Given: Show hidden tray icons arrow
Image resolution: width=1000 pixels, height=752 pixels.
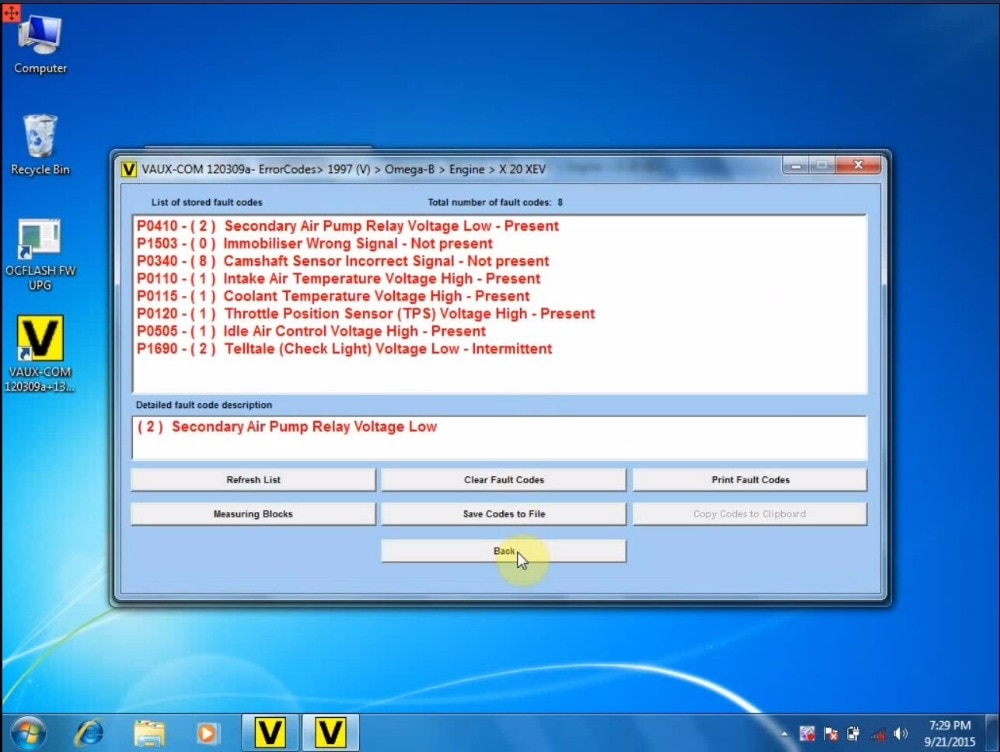Looking at the screenshot, I should click(784, 734).
